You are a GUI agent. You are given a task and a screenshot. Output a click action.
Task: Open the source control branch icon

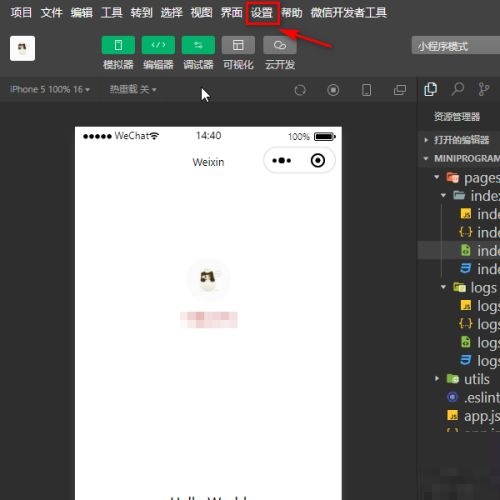(x=483, y=89)
